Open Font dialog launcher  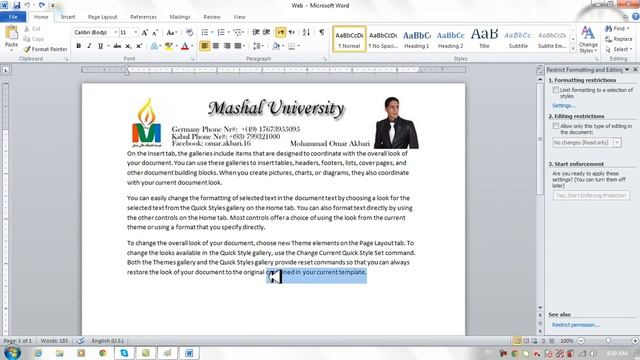193,59
